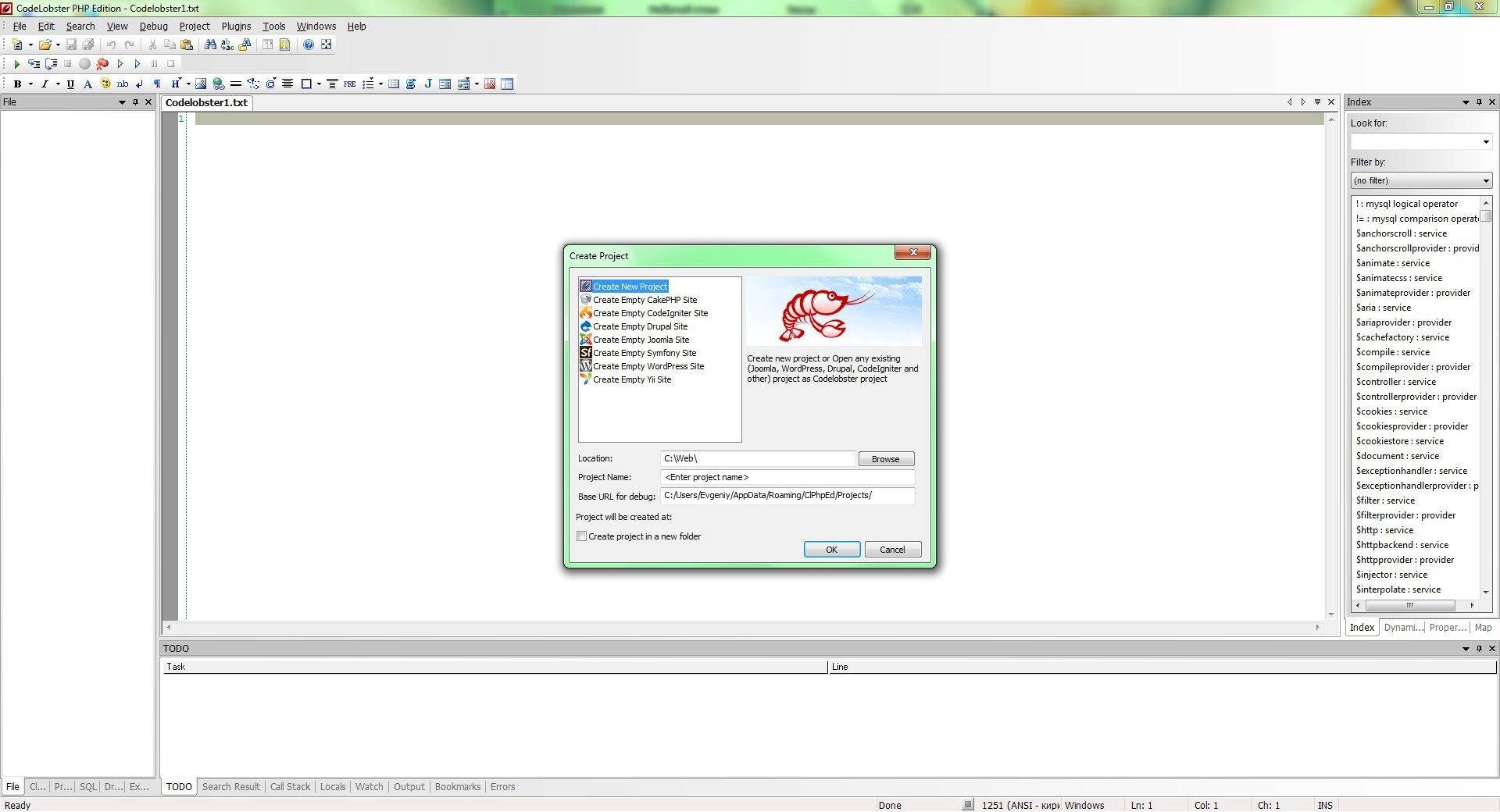The height and width of the screenshot is (812, 1500).
Task: Confirm the Create Project dialog with OK
Action: (x=832, y=550)
